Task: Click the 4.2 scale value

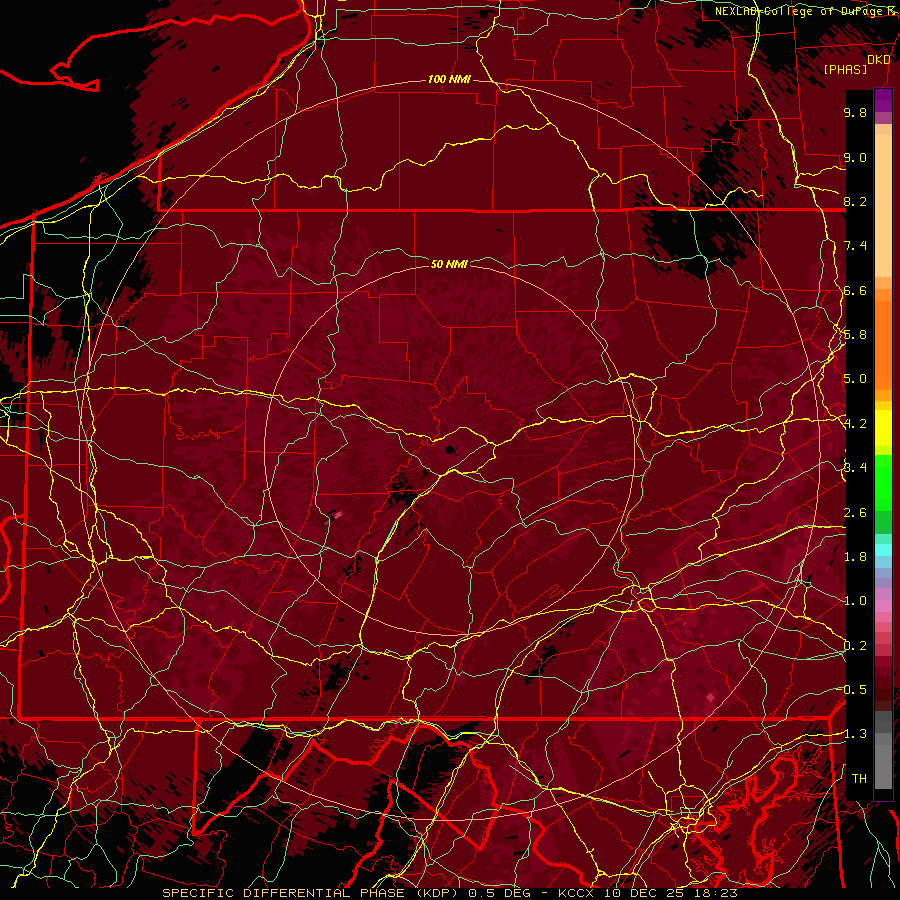Action: coord(855,424)
